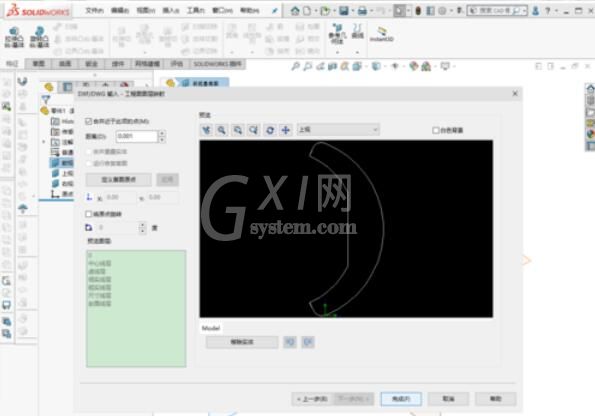Image resolution: width=595 pixels, height=416 pixels.
Task: Open SOLIDWORKS Resources home icon in task pane
Action: point(590,89)
